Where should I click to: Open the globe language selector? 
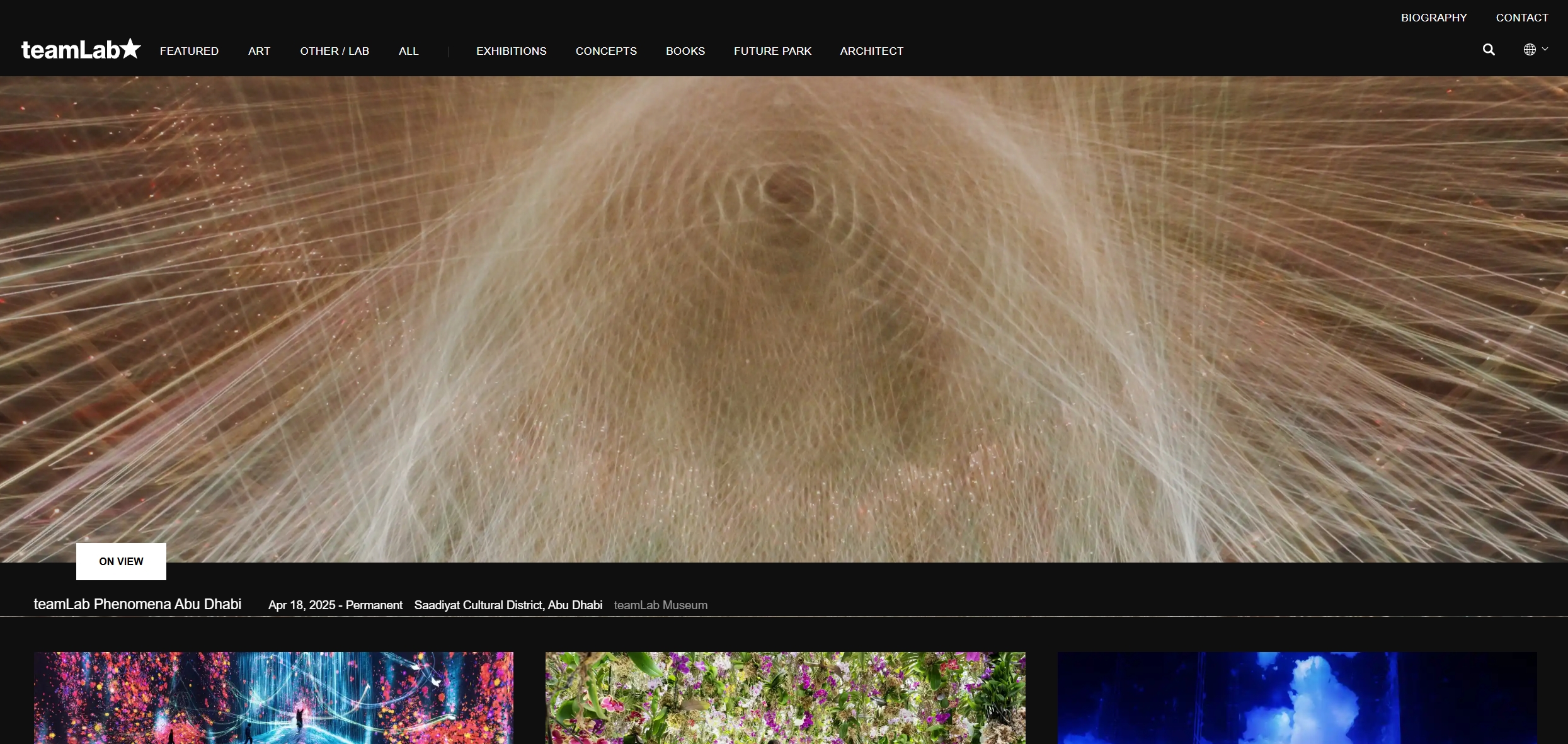coord(1535,49)
